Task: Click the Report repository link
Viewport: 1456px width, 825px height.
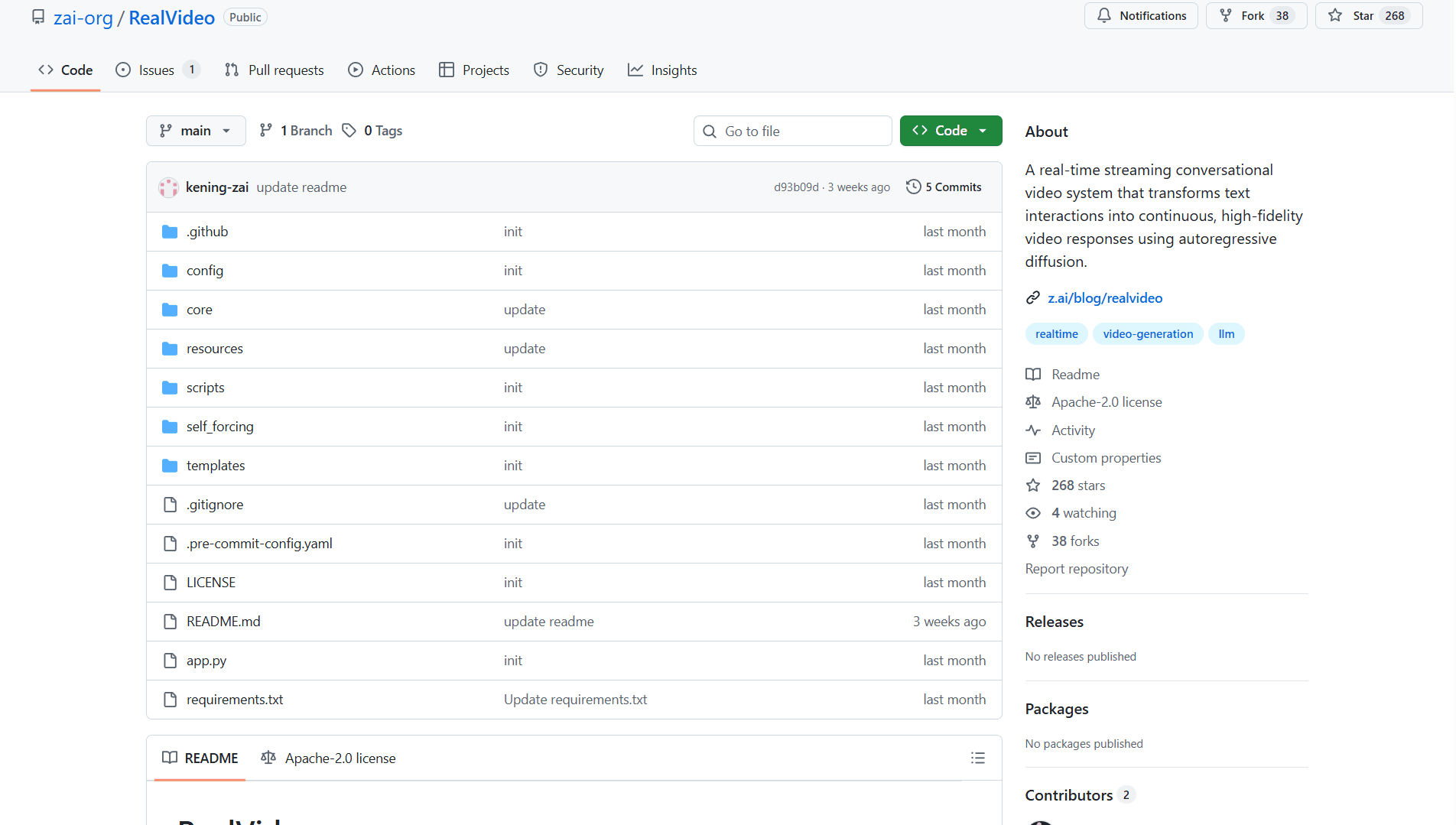Action: point(1076,569)
